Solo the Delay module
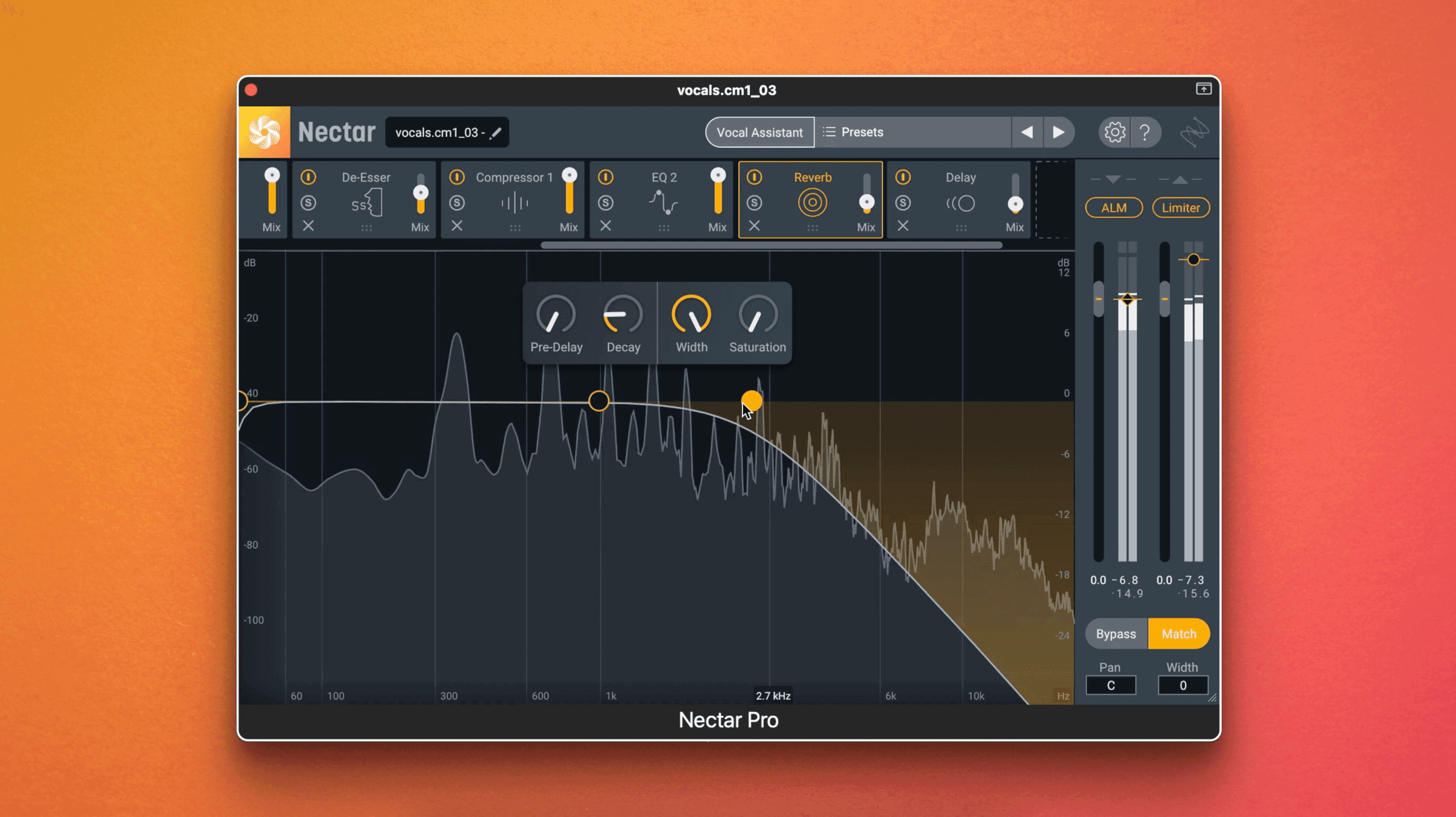 (903, 203)
